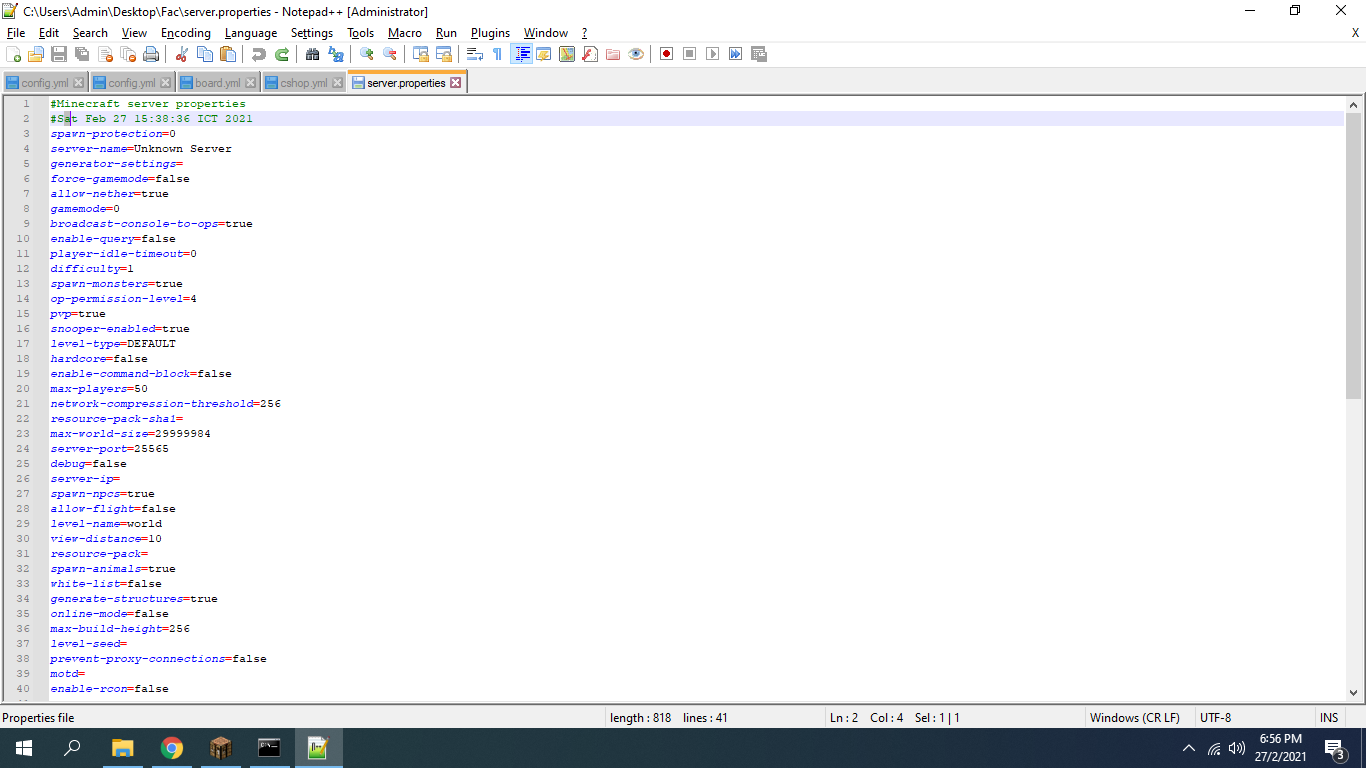This screenshot has width=1366, height=768.
Task: Click the vertical scrollbar thumb
Action: point(1354,256)
